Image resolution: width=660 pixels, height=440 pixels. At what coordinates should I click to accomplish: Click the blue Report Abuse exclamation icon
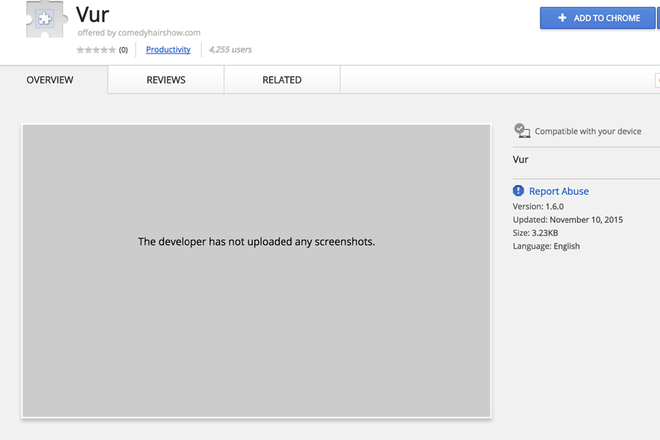click(x=518, y=191)
